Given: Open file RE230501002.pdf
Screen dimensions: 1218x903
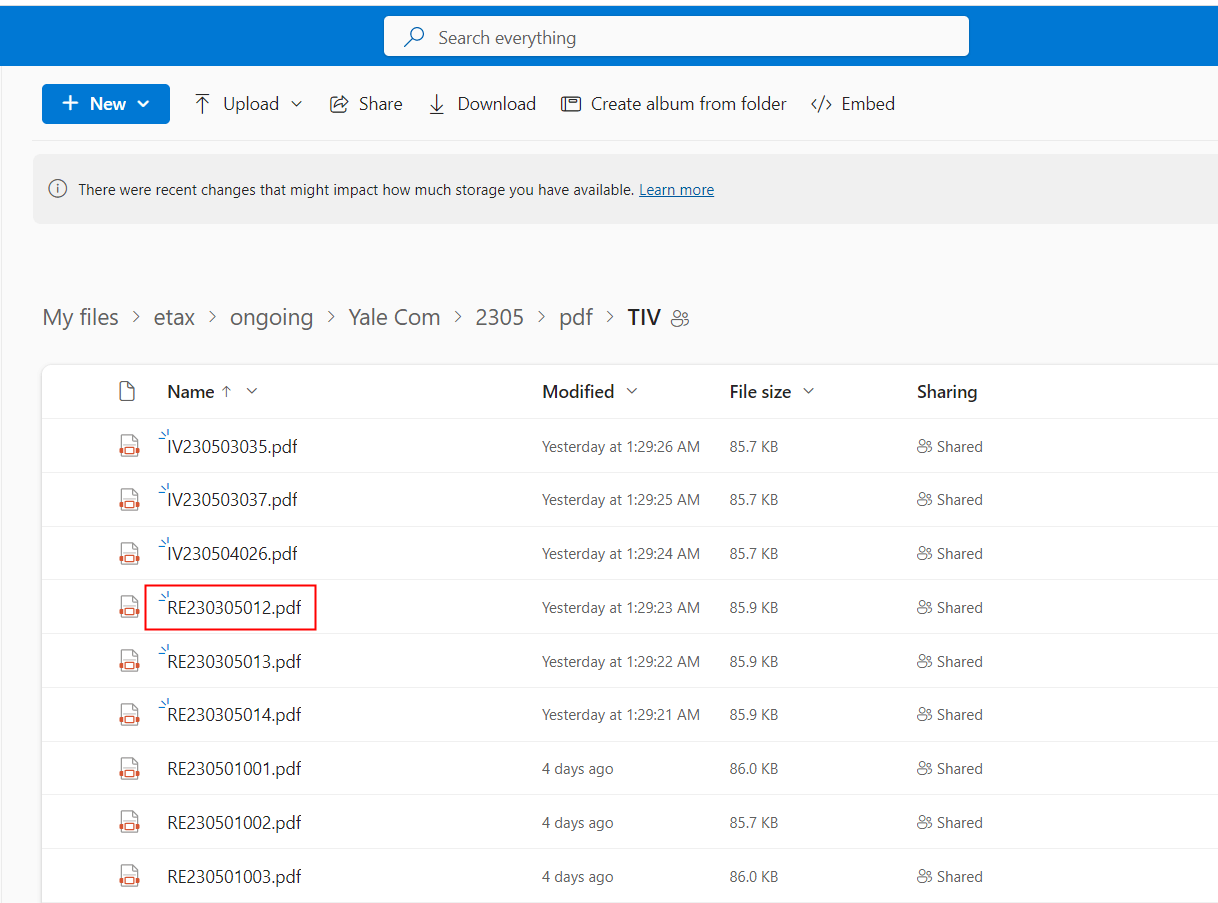Looking at the screenshot, I should [x=234, y=823].
